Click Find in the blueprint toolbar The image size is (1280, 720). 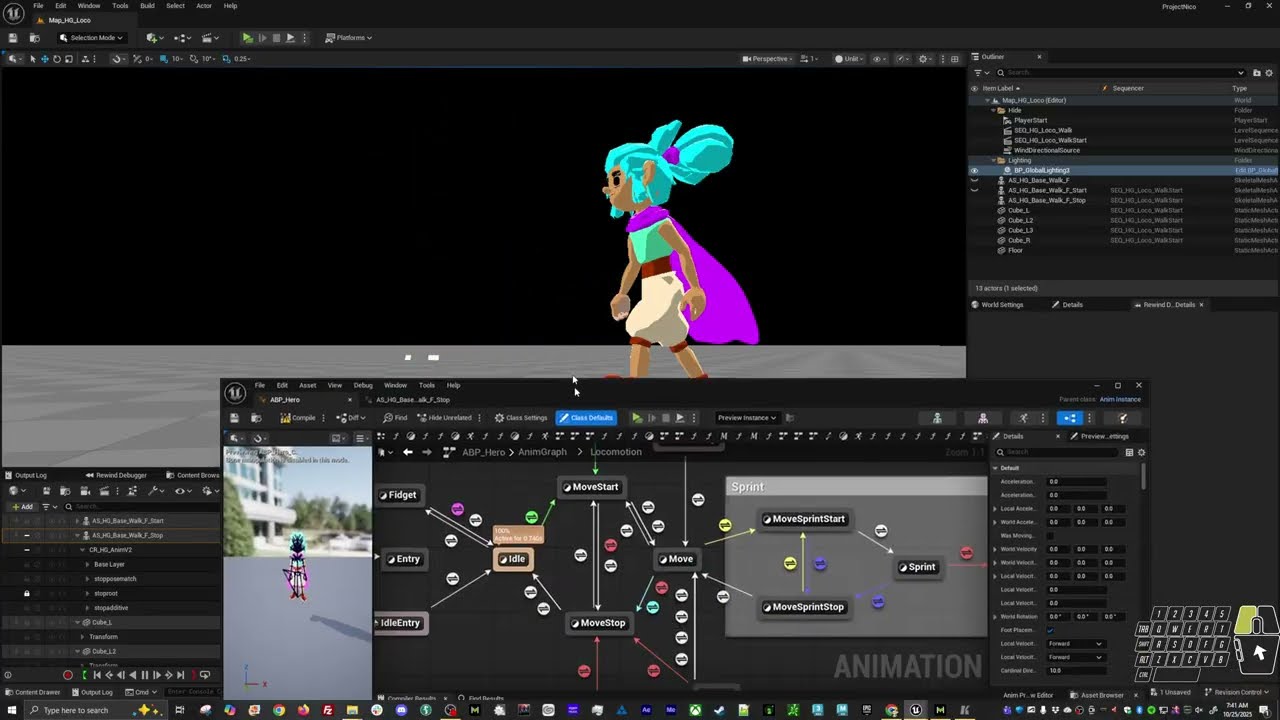coord(396,418)
